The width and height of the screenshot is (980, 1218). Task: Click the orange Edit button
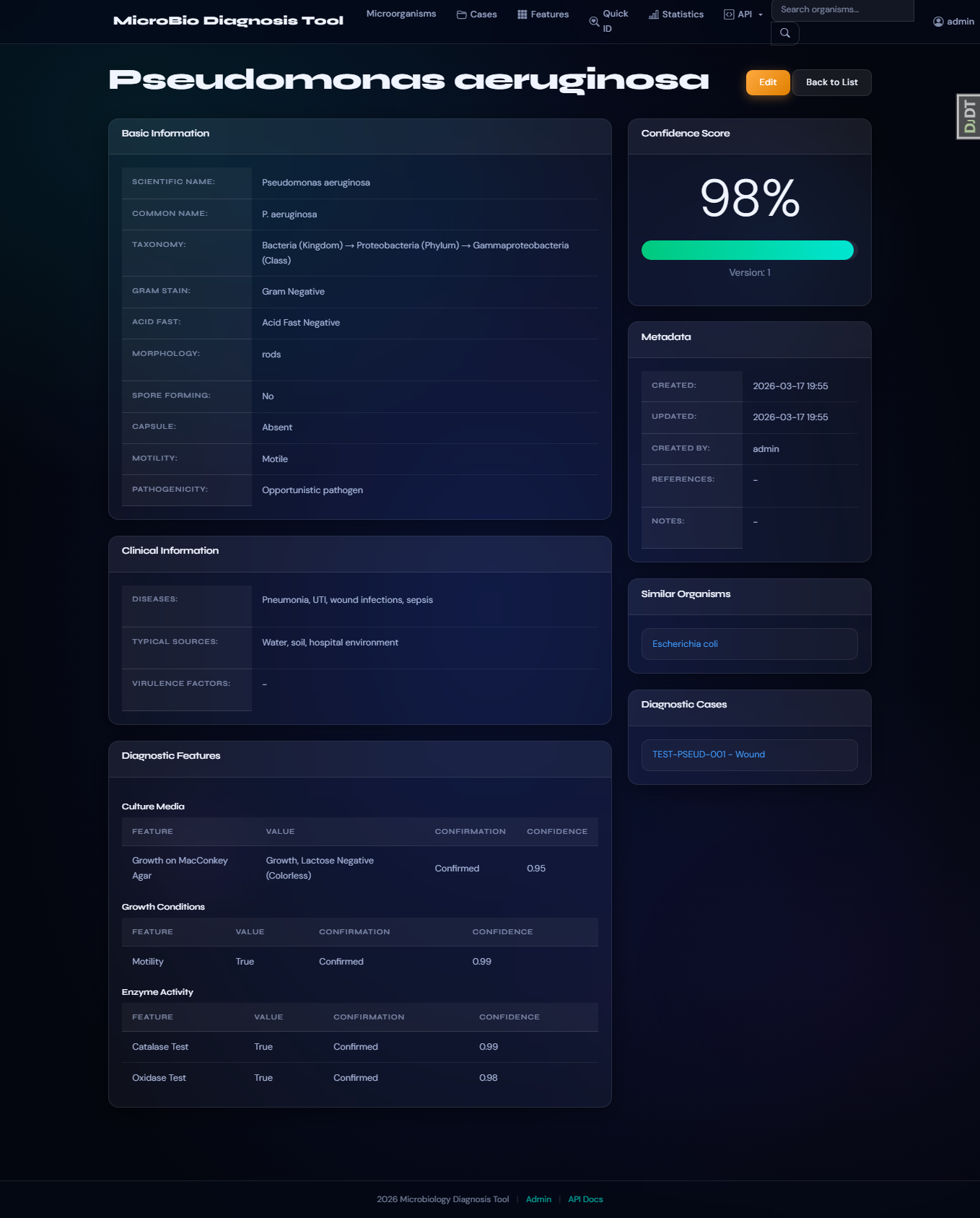click(768, 82)
